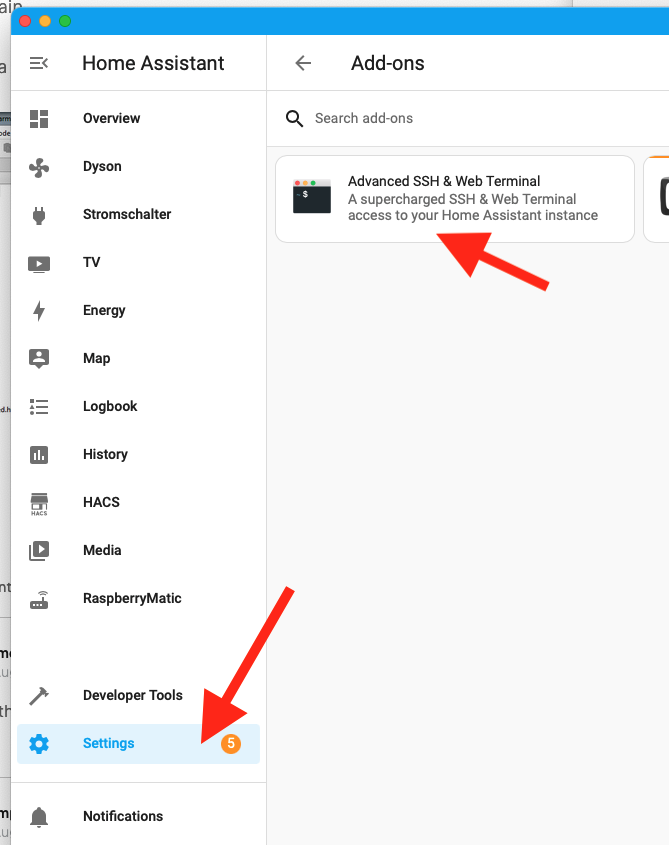Screen dimensions: 669x845
Task: Click the HACS store icon
Action: tap(39, 503)
